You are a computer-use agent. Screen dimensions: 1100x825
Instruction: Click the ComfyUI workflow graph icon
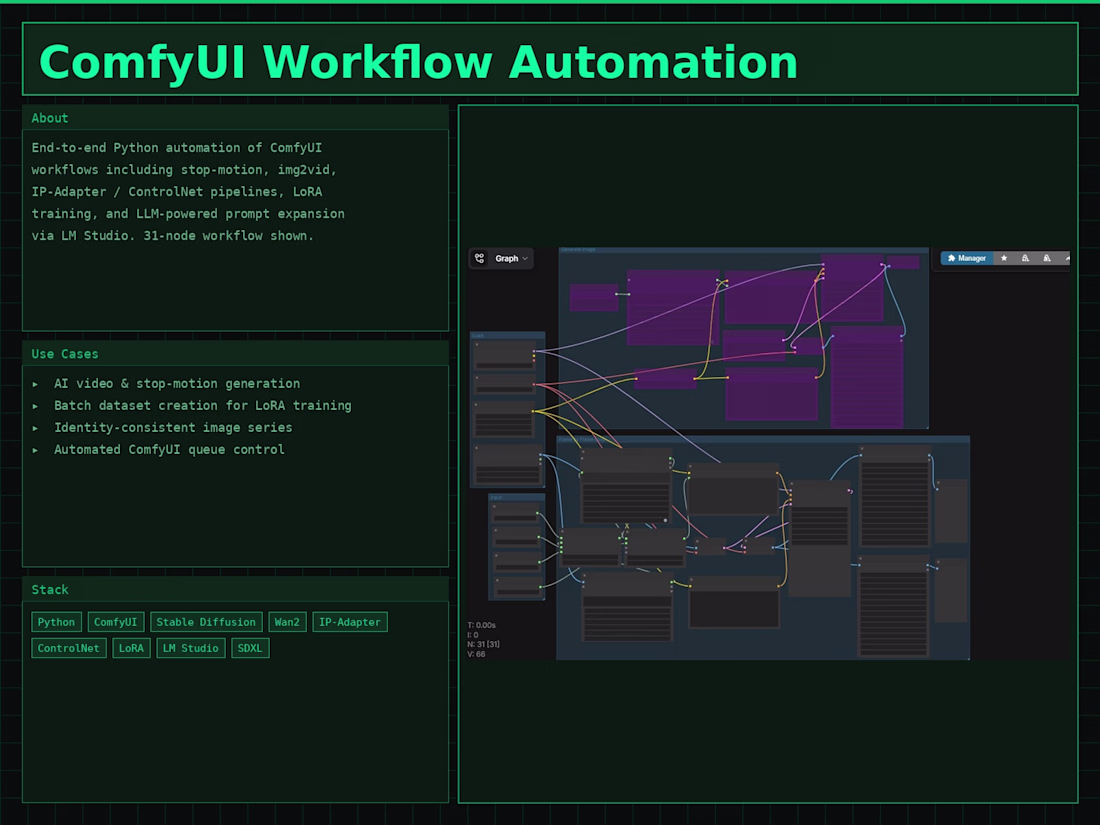click(x=480, y=259)
